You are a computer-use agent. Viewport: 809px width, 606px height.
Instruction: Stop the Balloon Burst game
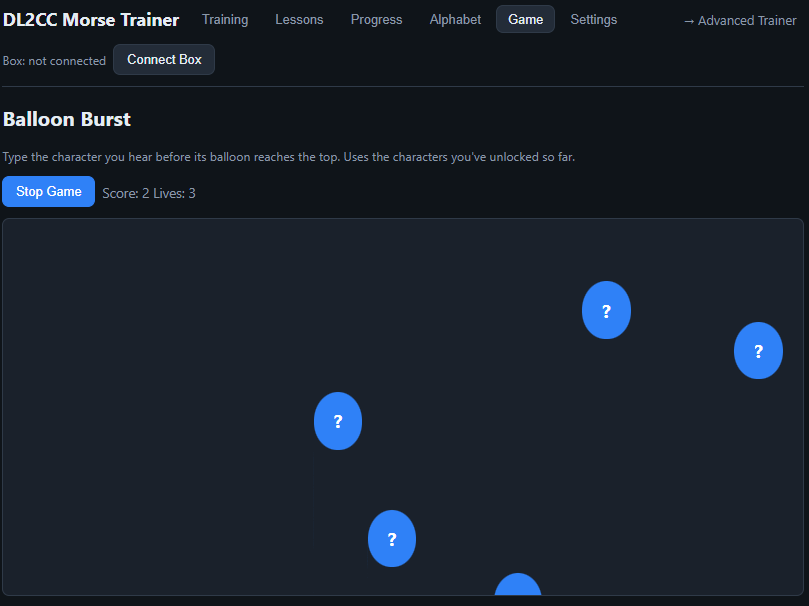tap(48, 191)
